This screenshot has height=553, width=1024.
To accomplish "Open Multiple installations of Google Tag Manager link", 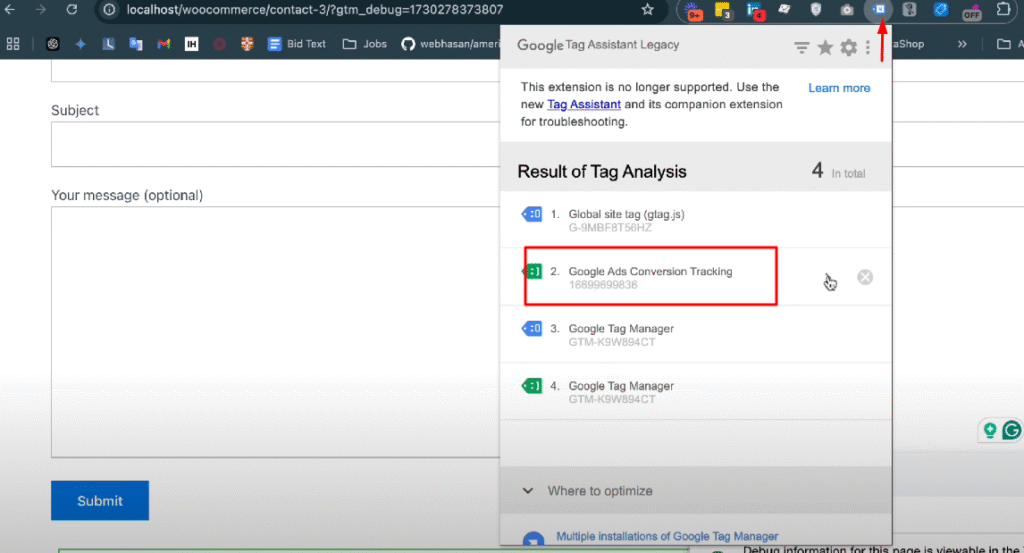I will point(667,536).
